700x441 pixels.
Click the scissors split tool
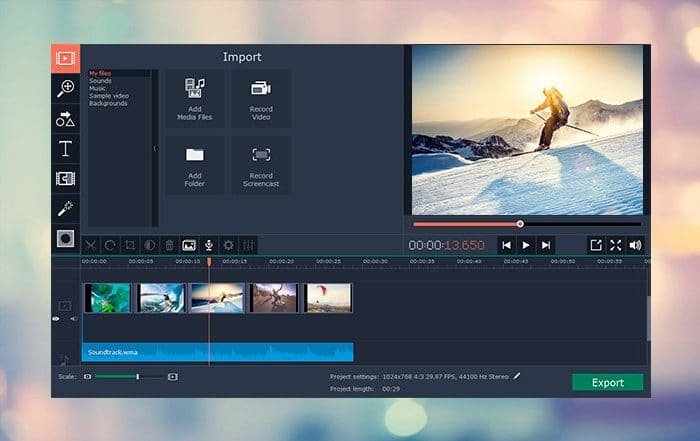coord(90,244)
